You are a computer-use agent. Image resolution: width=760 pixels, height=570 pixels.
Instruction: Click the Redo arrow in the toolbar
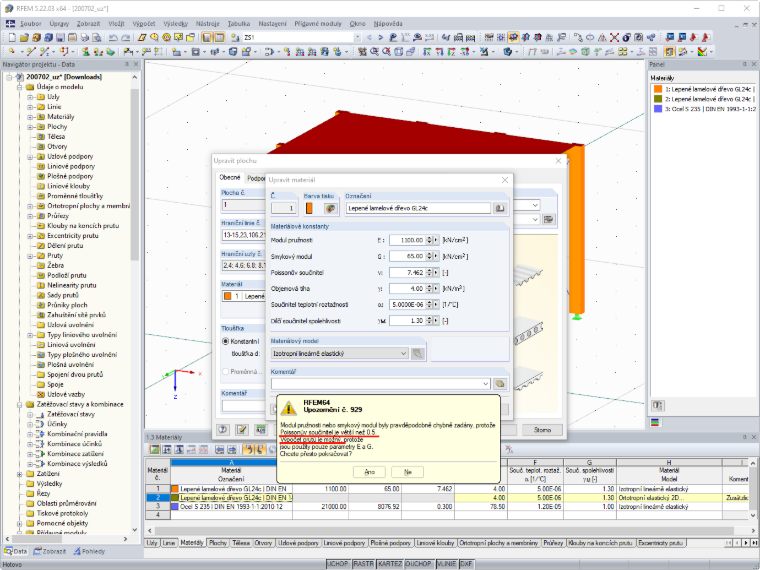(x=126, y=37)
